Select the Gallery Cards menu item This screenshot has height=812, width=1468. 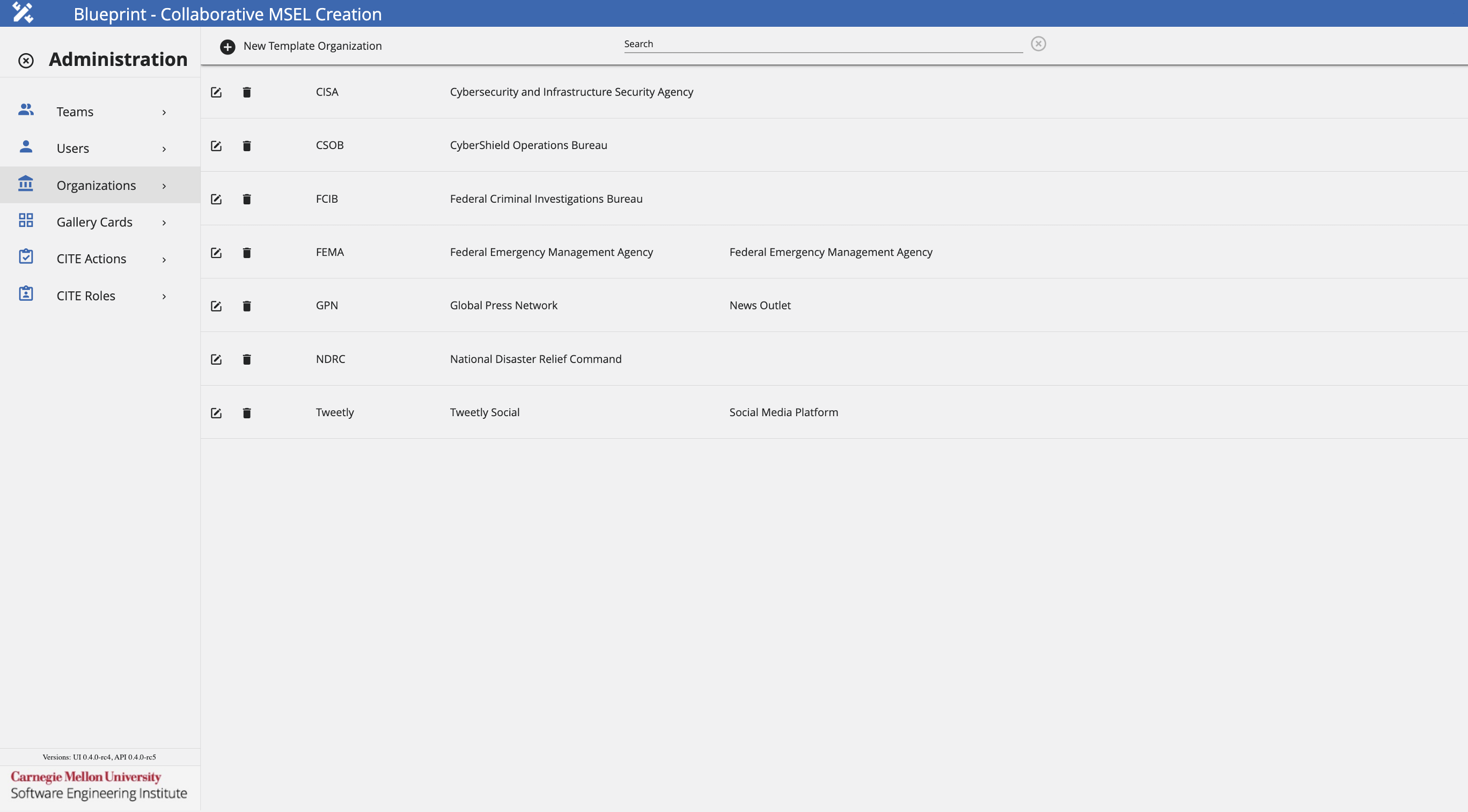click(94, 222)
